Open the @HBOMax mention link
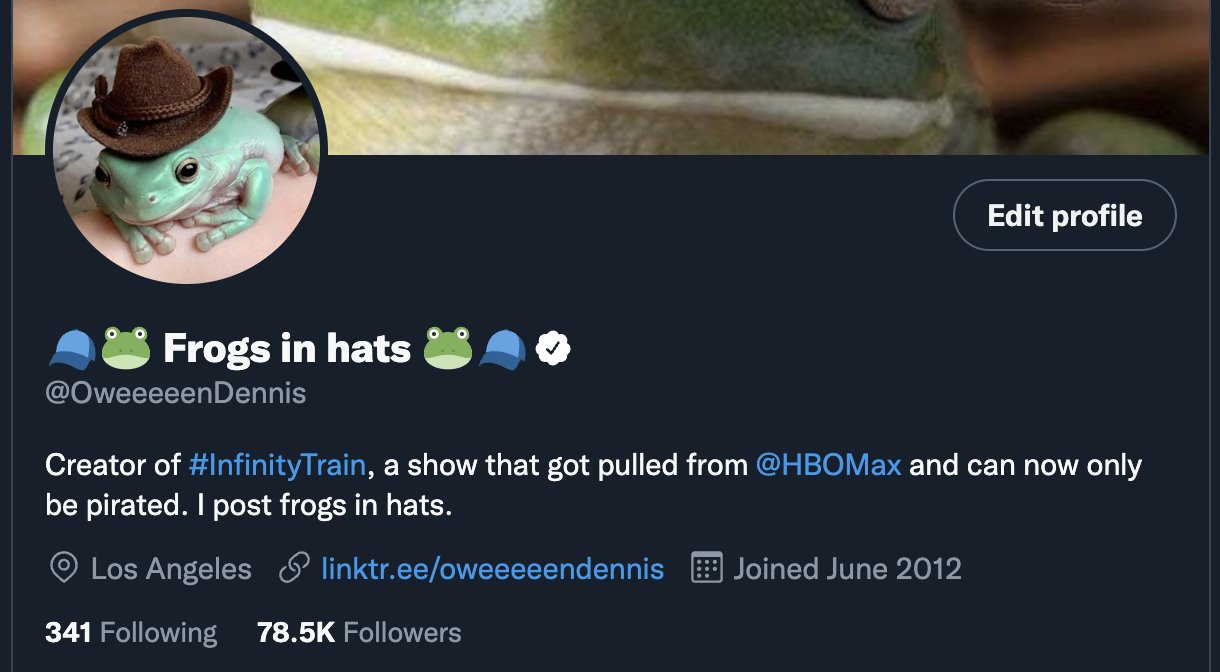The image size is (1220, 672). [829, 466]
